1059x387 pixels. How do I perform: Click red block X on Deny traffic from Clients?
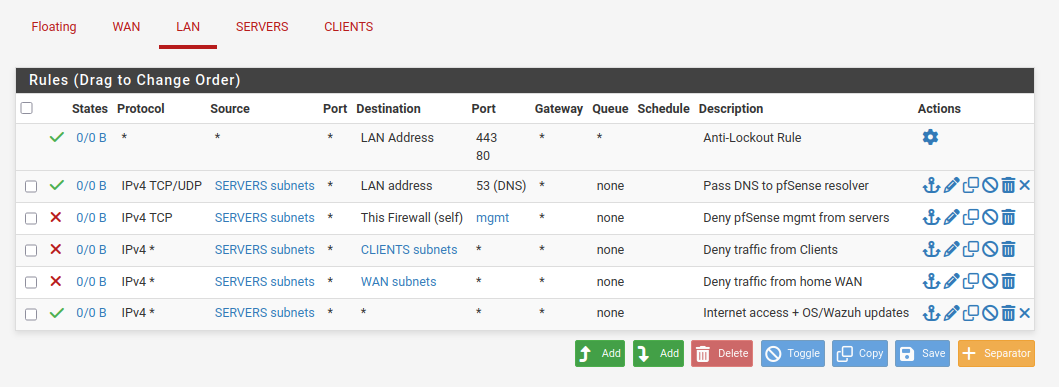coord(56,250)
